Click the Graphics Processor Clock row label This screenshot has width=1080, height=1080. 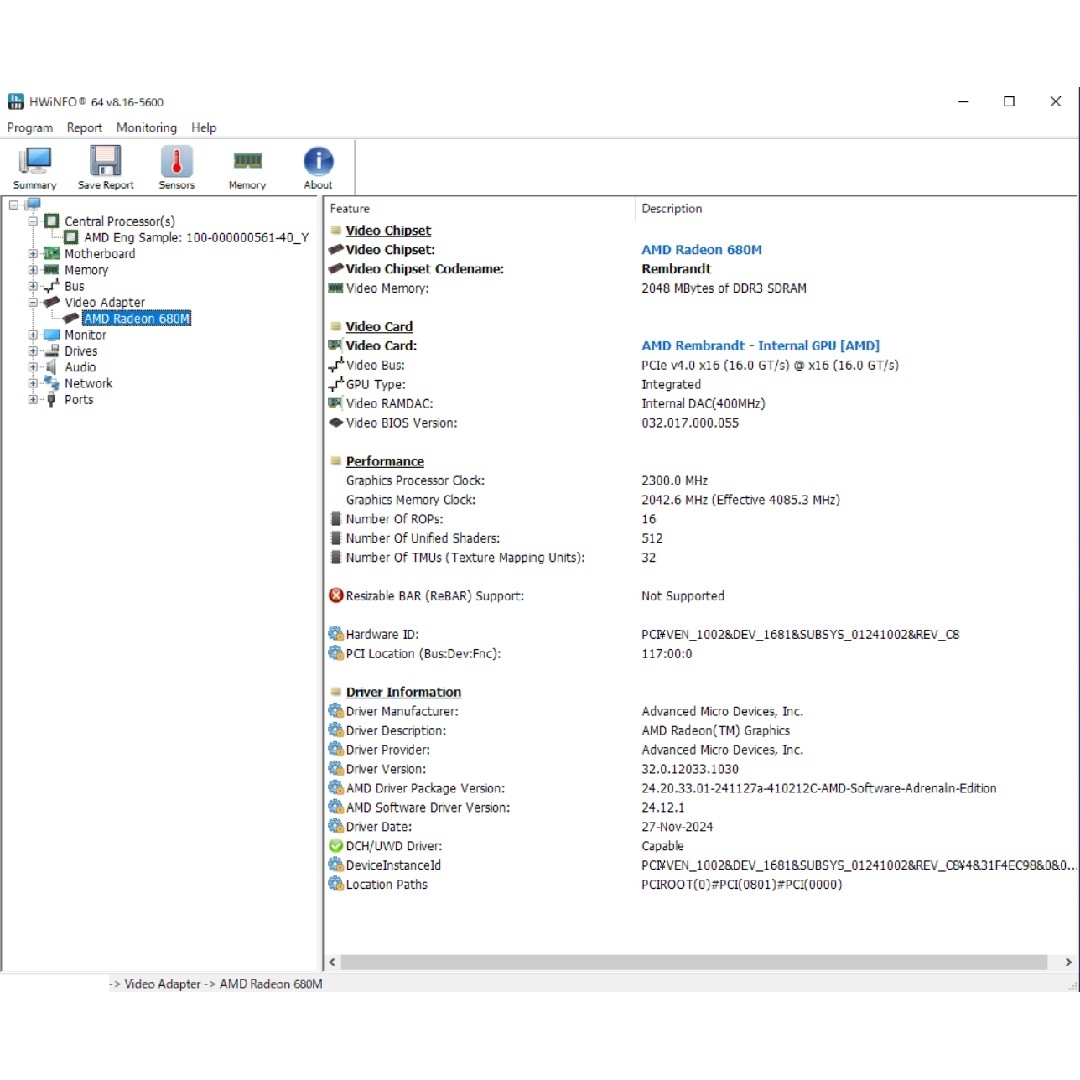(x=415, y=480)
